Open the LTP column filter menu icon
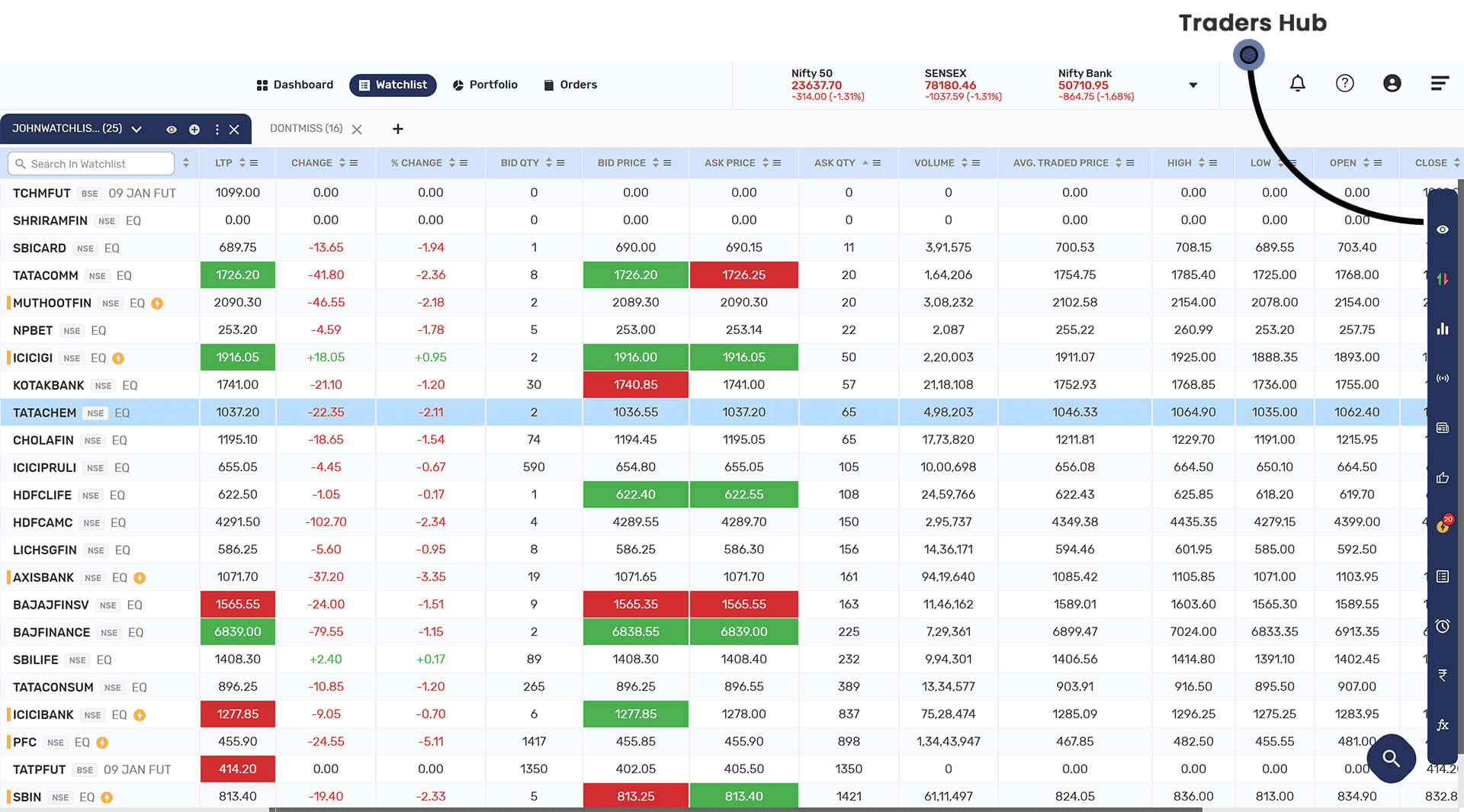 (254, 163)
